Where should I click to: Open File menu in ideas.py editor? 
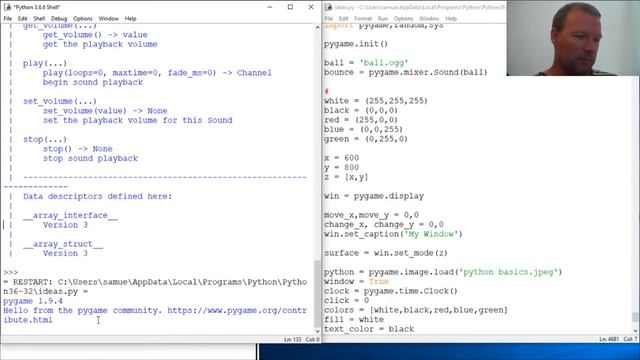[x=329, y=19]
